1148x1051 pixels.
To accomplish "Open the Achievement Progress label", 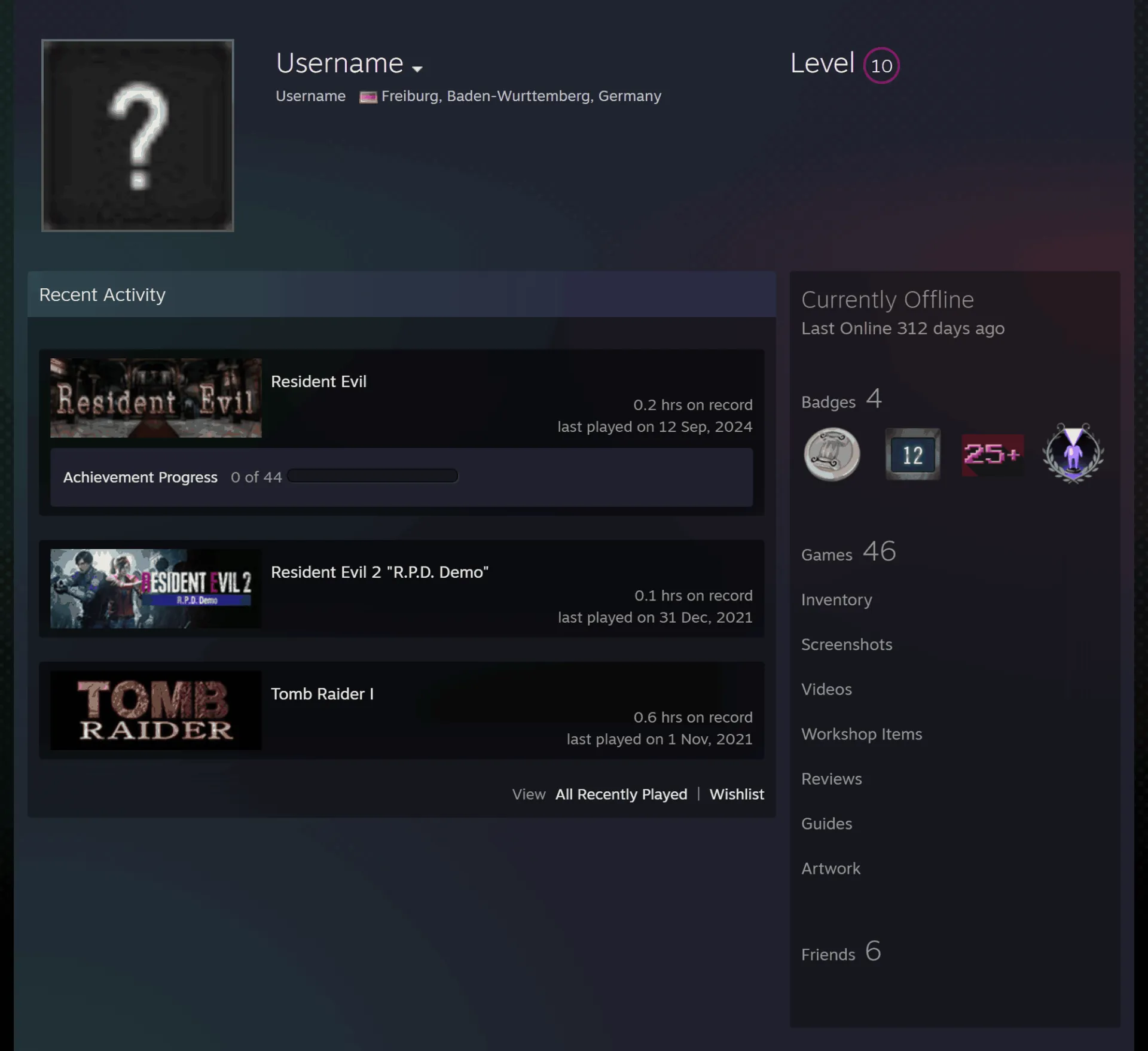I will point(141,477).
